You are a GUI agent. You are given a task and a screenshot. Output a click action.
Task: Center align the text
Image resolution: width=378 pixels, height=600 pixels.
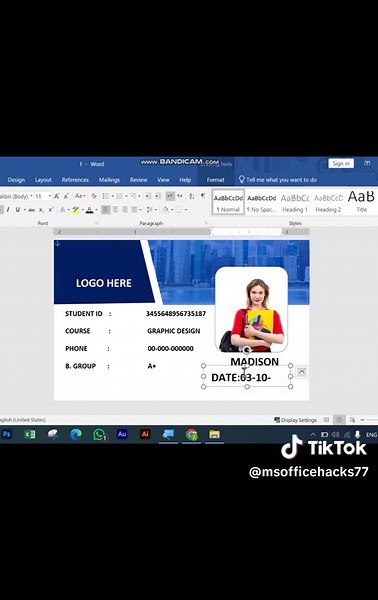pyautogui.click(x=115, y=210)
